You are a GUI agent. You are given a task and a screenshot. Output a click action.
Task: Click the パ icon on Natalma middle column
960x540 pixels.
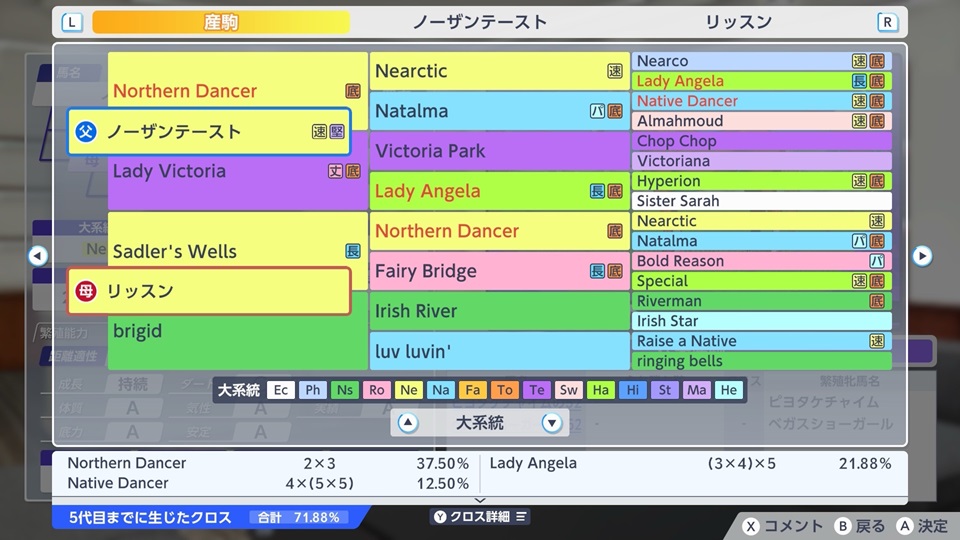point(597,111)
